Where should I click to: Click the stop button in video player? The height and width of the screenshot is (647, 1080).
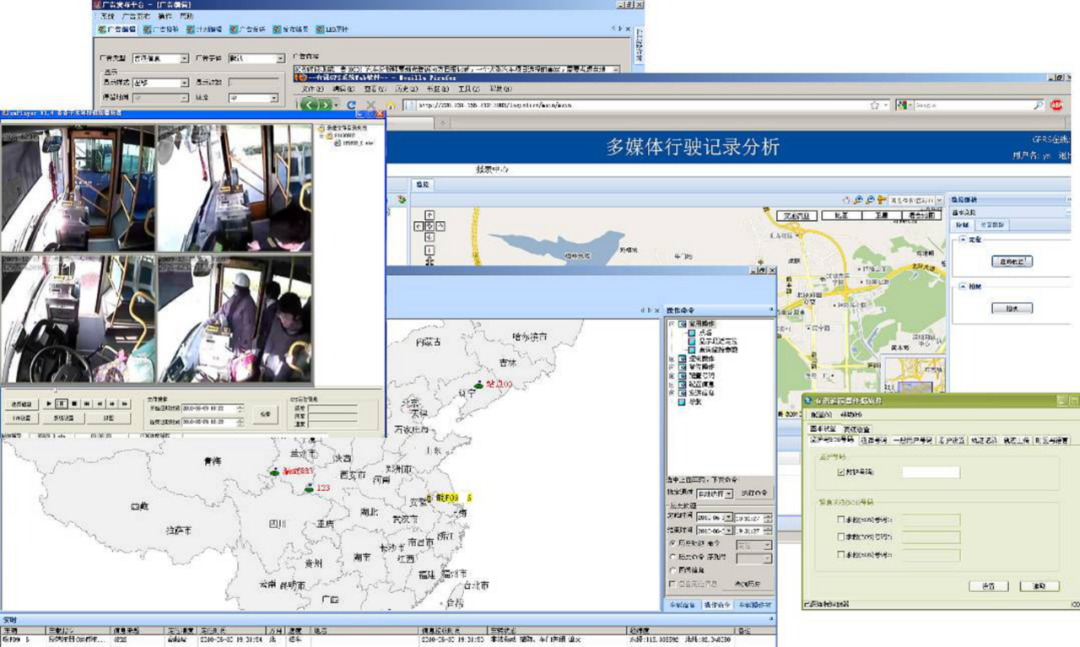pyautogui.click(x=75, y=403)
